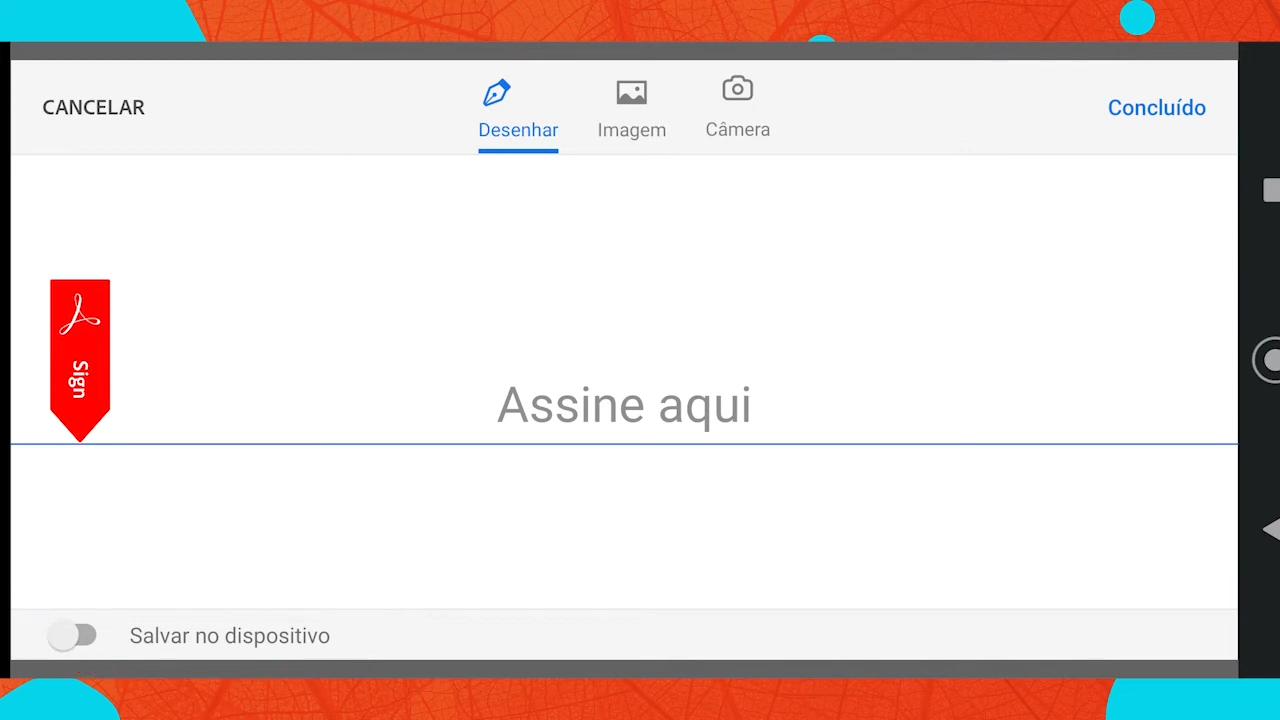Switch to the Desenhar tab label
This screenshot has height=720, width=1280.
click(518, 130)
